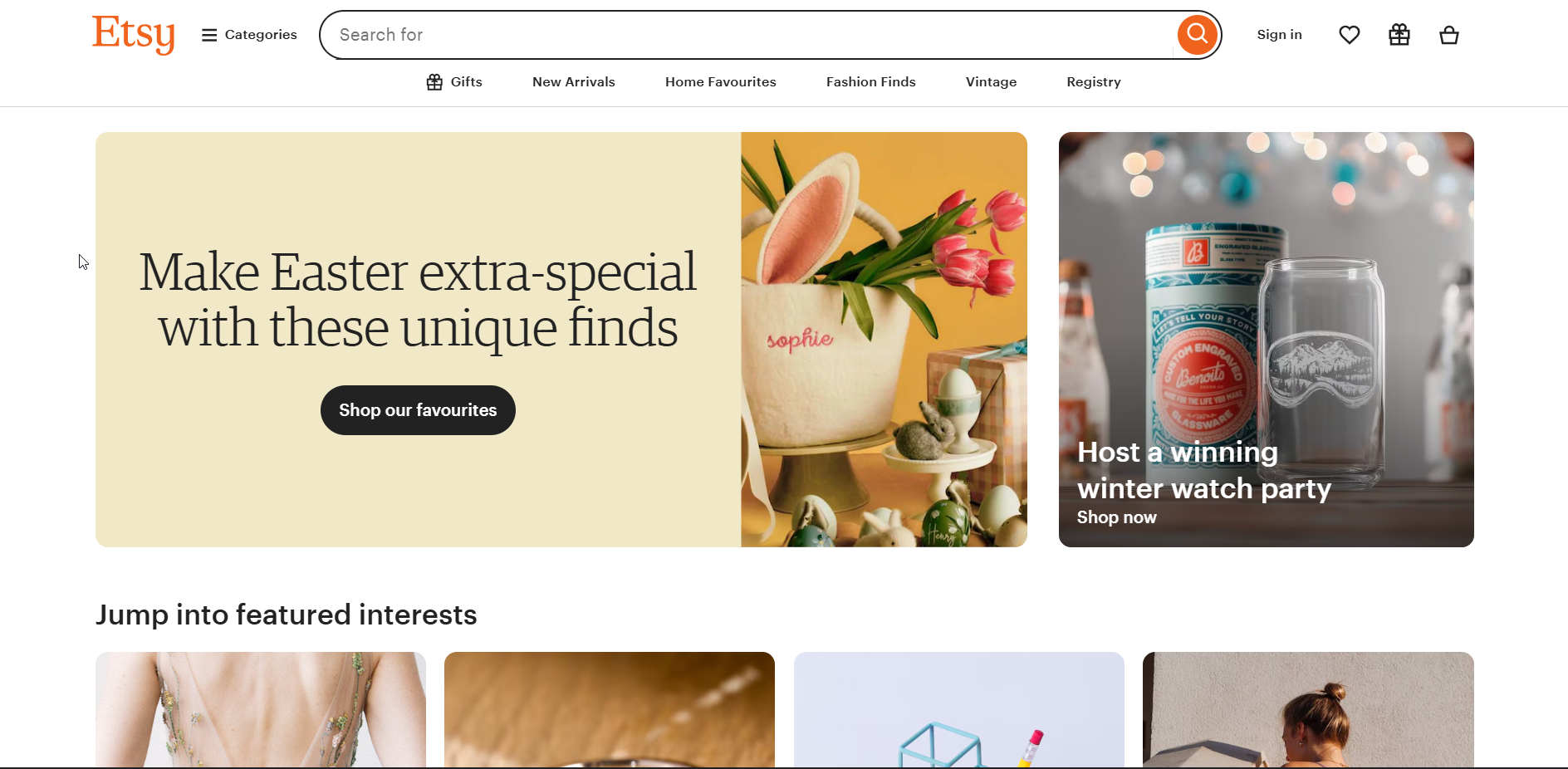1568x769 pixels.
Task: Select the Vintage navigation link
Action: (991, 82)
